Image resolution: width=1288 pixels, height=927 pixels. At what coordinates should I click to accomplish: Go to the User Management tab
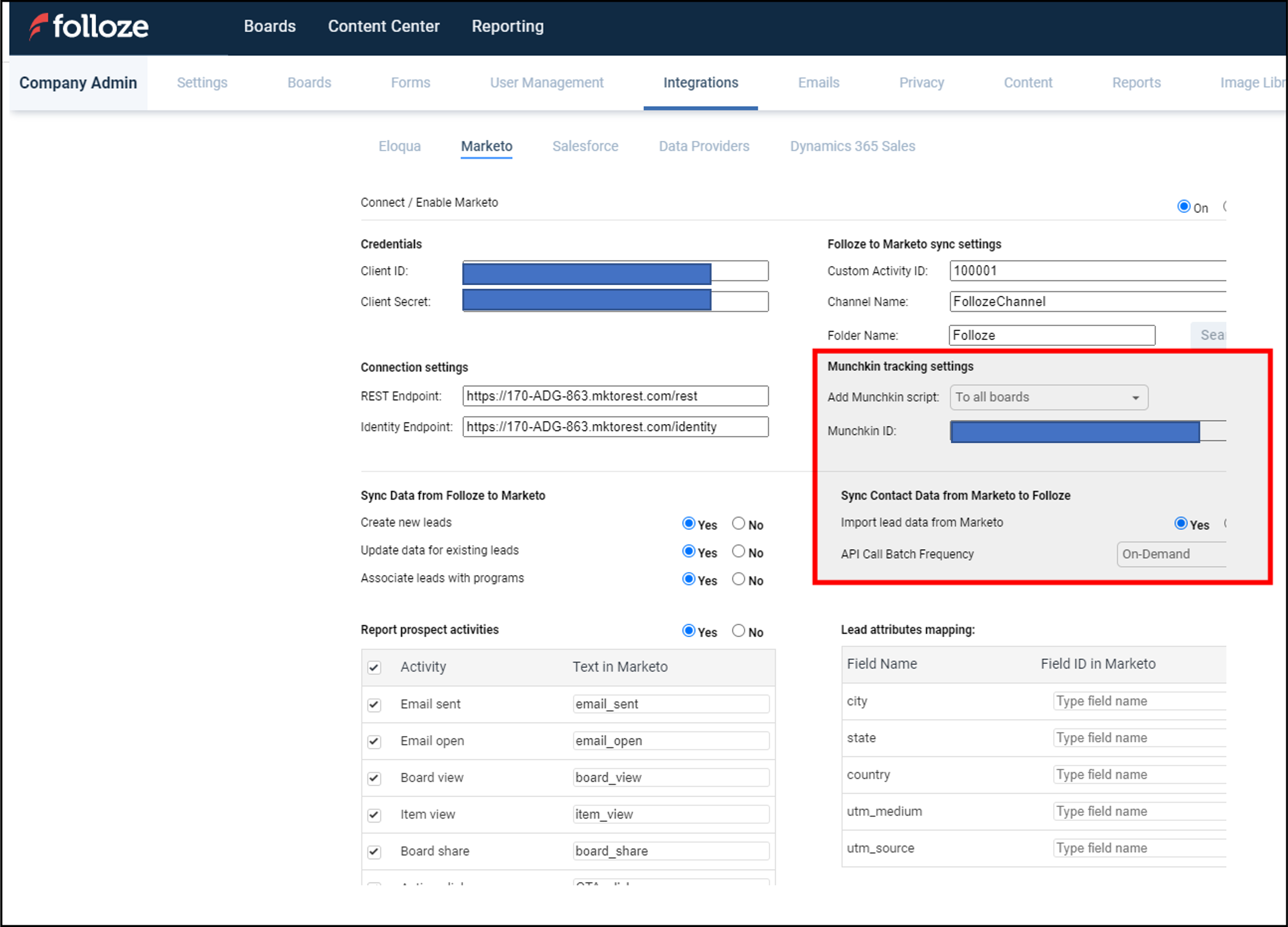coord(546,83)
